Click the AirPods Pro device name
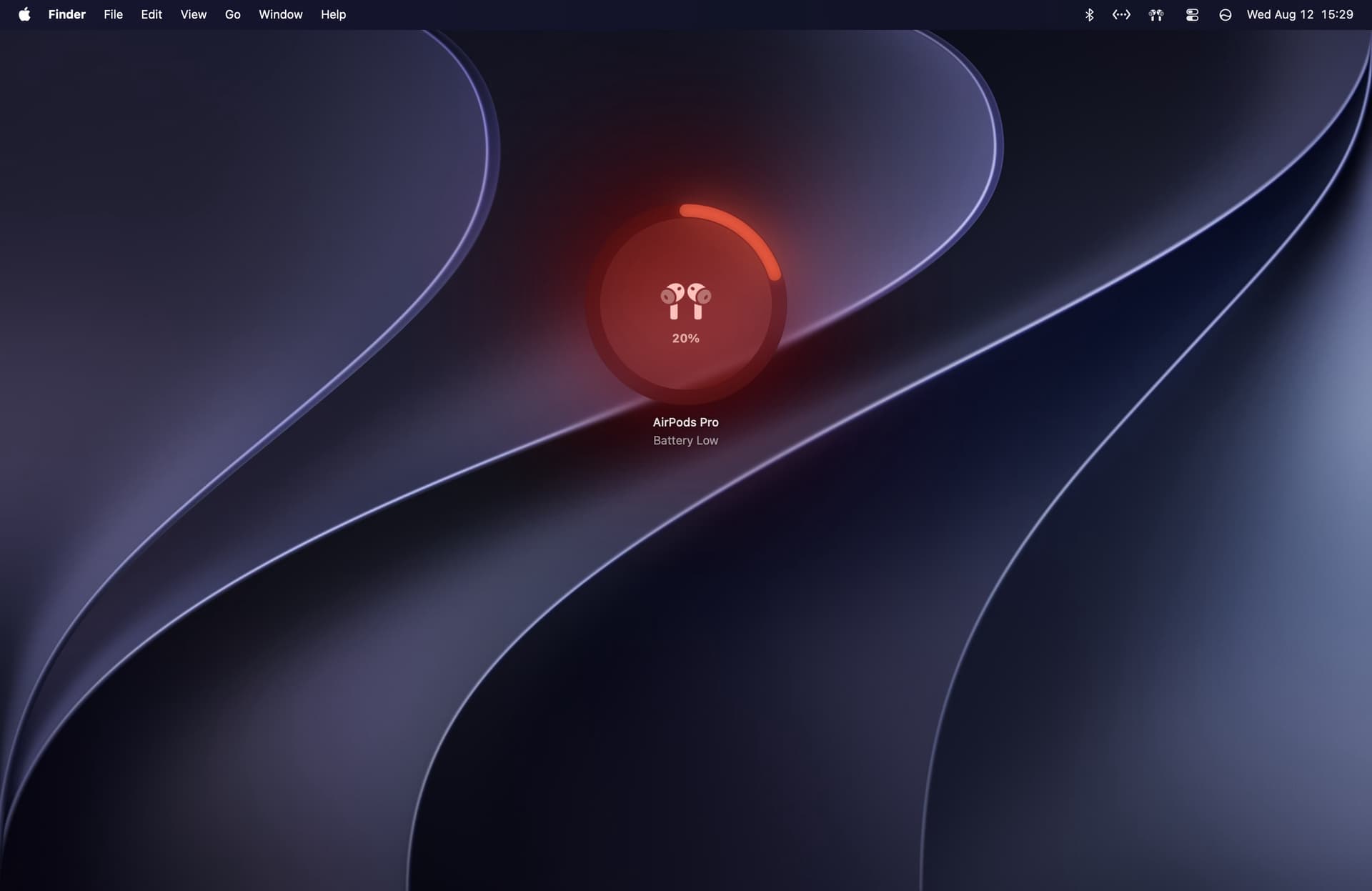 685,422
